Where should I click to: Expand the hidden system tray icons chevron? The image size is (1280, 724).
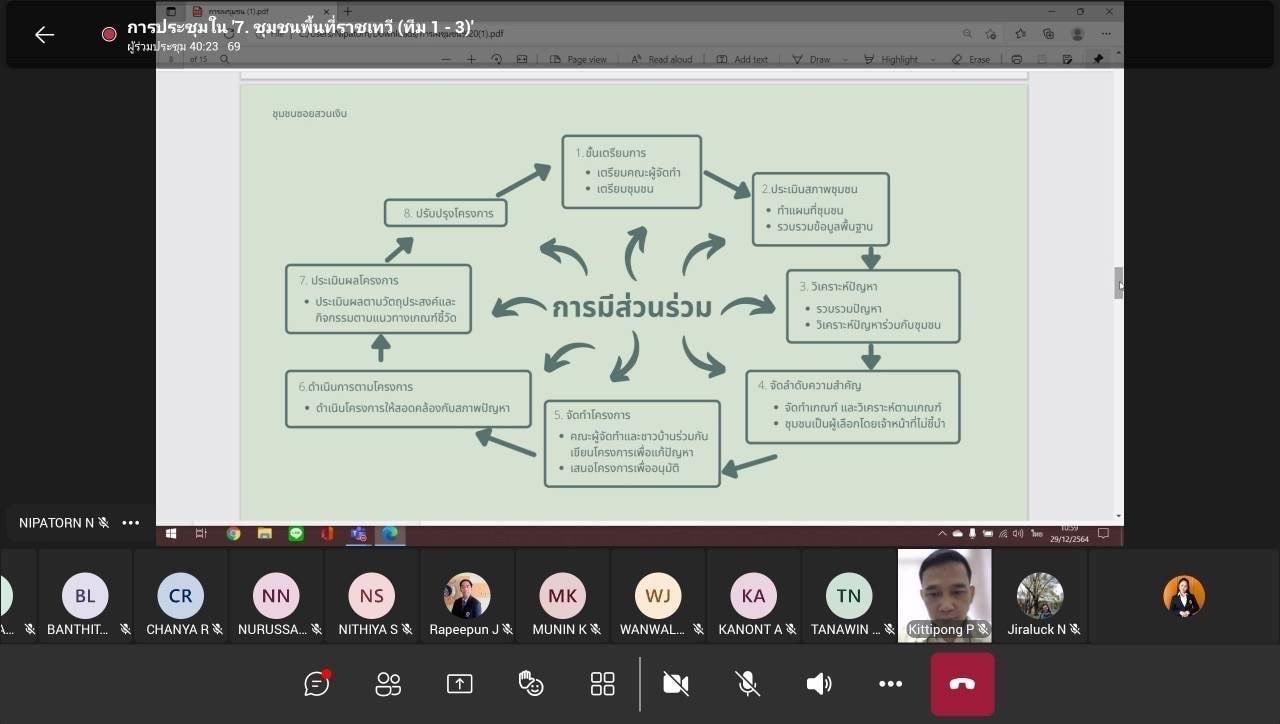tap(942, 534)
